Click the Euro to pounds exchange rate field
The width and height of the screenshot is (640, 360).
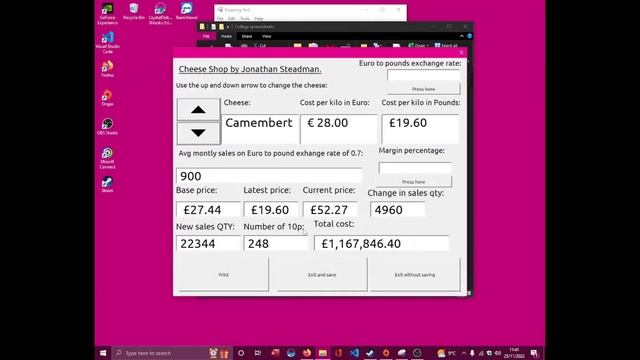423,76
